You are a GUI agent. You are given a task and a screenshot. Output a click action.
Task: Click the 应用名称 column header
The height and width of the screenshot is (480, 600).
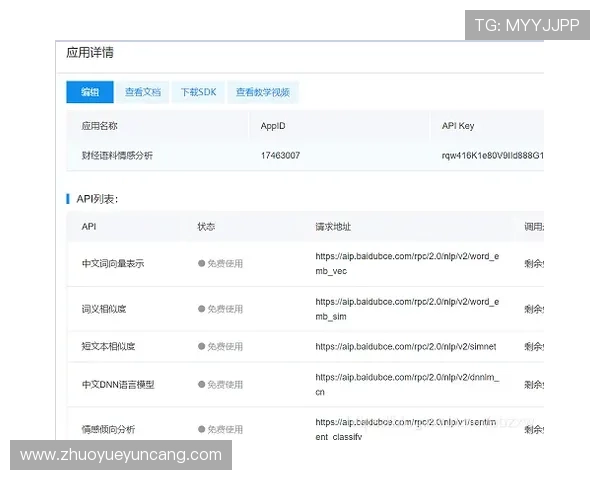pos(99,126)
